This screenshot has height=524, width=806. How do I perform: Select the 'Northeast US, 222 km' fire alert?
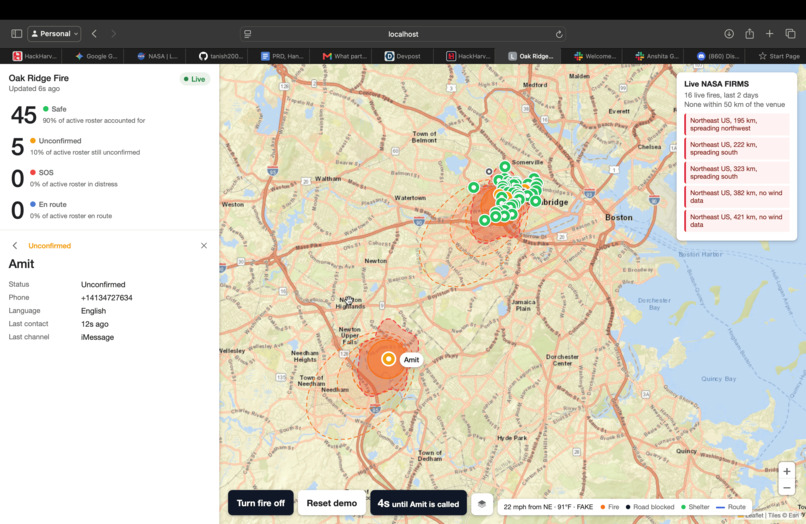pyautogui.click(x=737, y=149)
